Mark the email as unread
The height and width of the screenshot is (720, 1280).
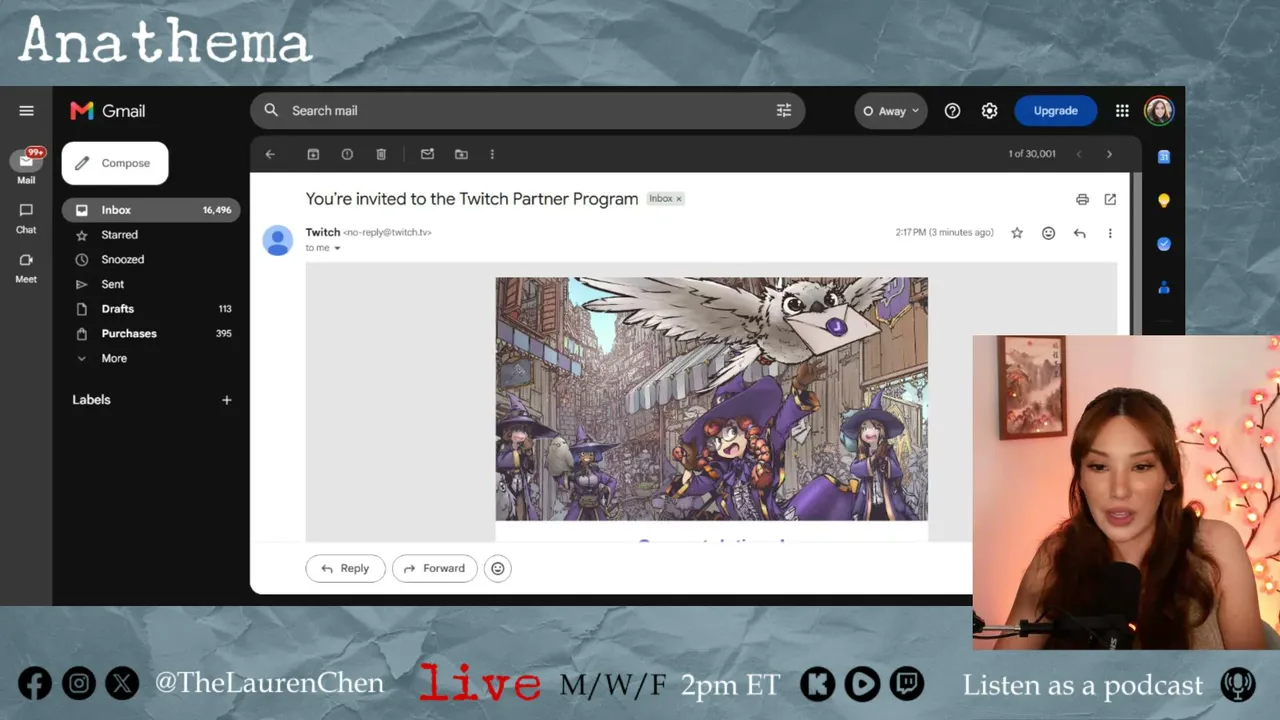pyautogui.click(x=427, y=154)
